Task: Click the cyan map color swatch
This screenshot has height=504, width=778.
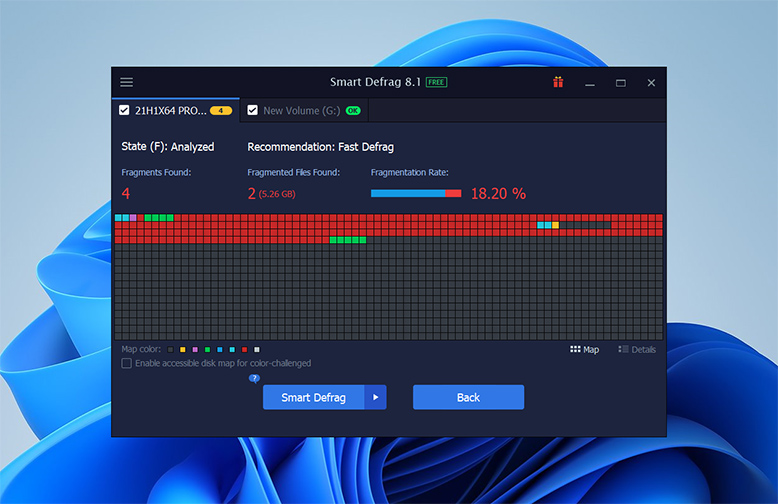Action: (x=232, y=350)
